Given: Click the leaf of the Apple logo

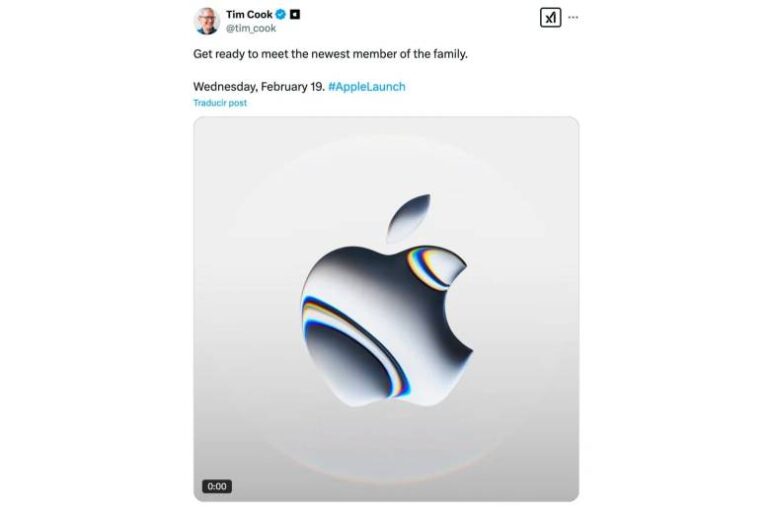Looking at the screenshot, I should (409, 218).
